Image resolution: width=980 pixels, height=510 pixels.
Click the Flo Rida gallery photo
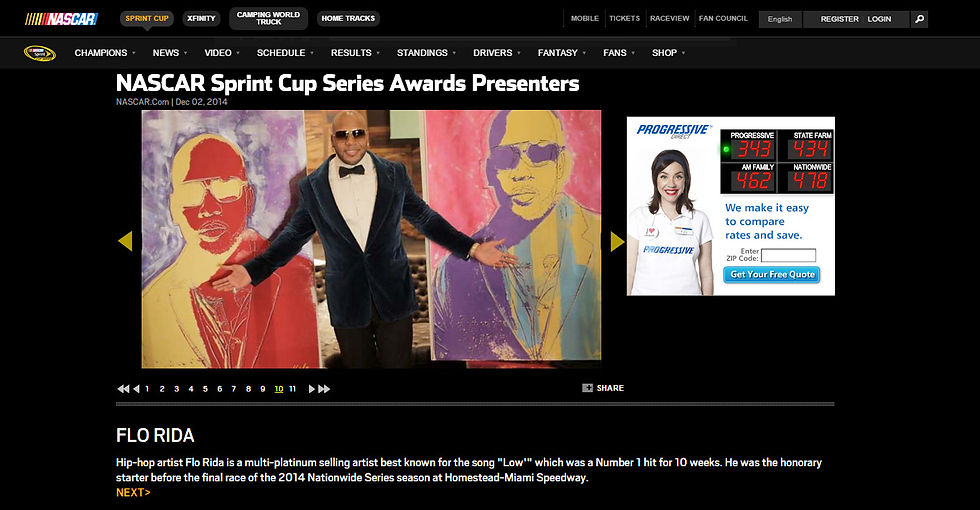[371, 239]
